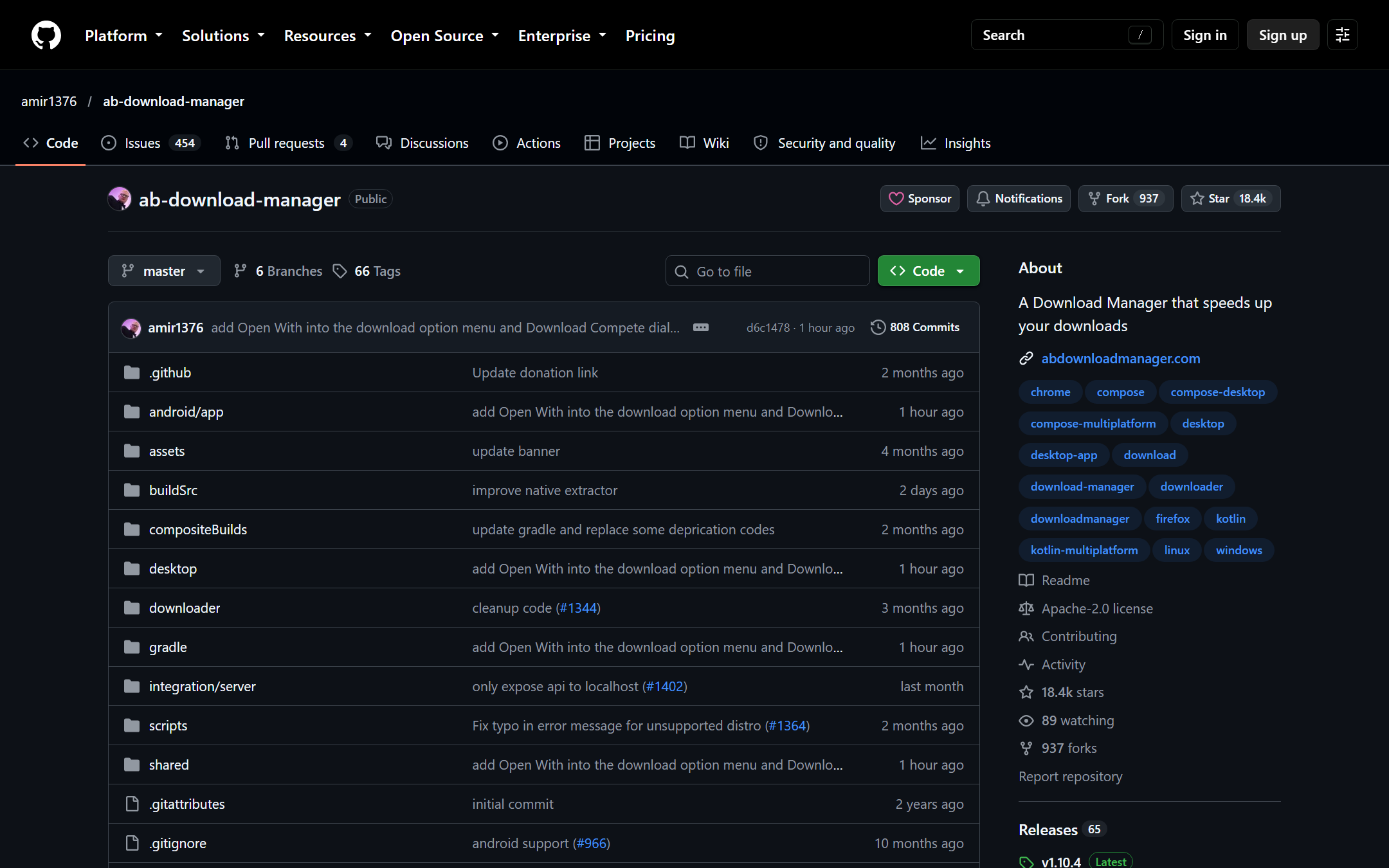This screenshot has height=868, width=1389.
Task: Click the GitHub logo icon
Action: pyautogui.click(x=46, y=35)
